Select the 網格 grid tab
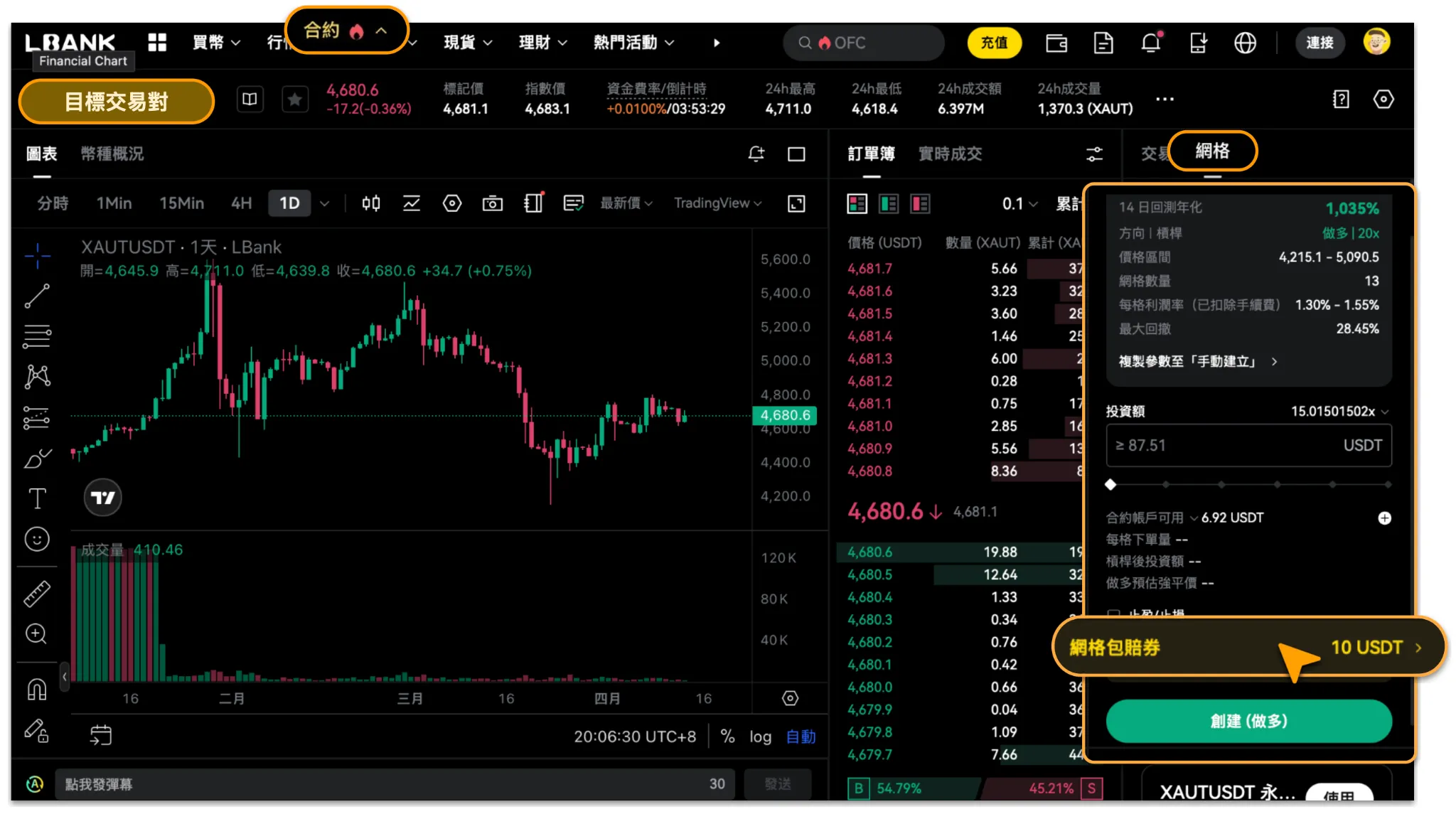The image size is (1456, 814). click(x=1212, y=151)
